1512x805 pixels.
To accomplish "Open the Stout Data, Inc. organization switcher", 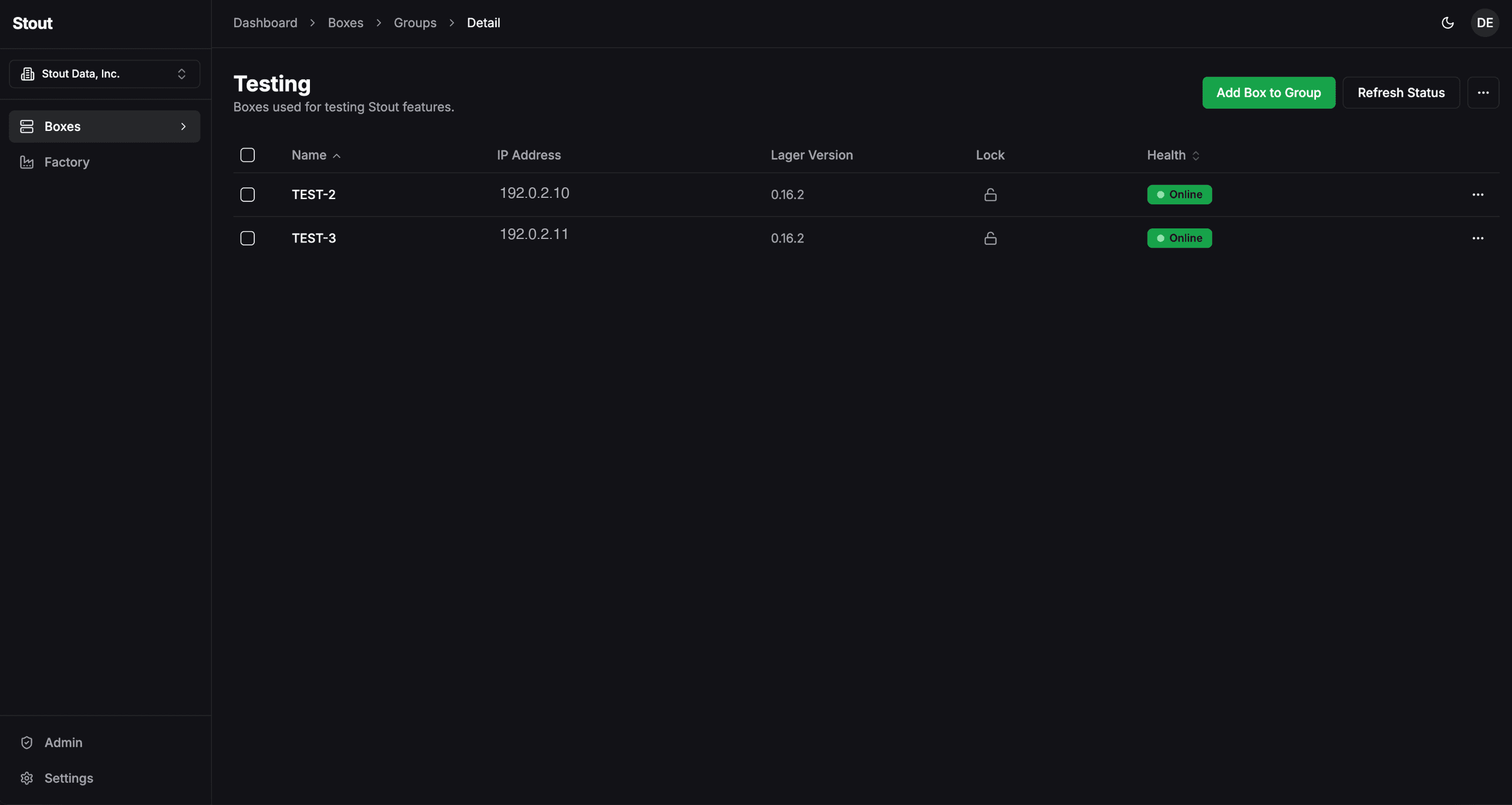I will point(104,74).
